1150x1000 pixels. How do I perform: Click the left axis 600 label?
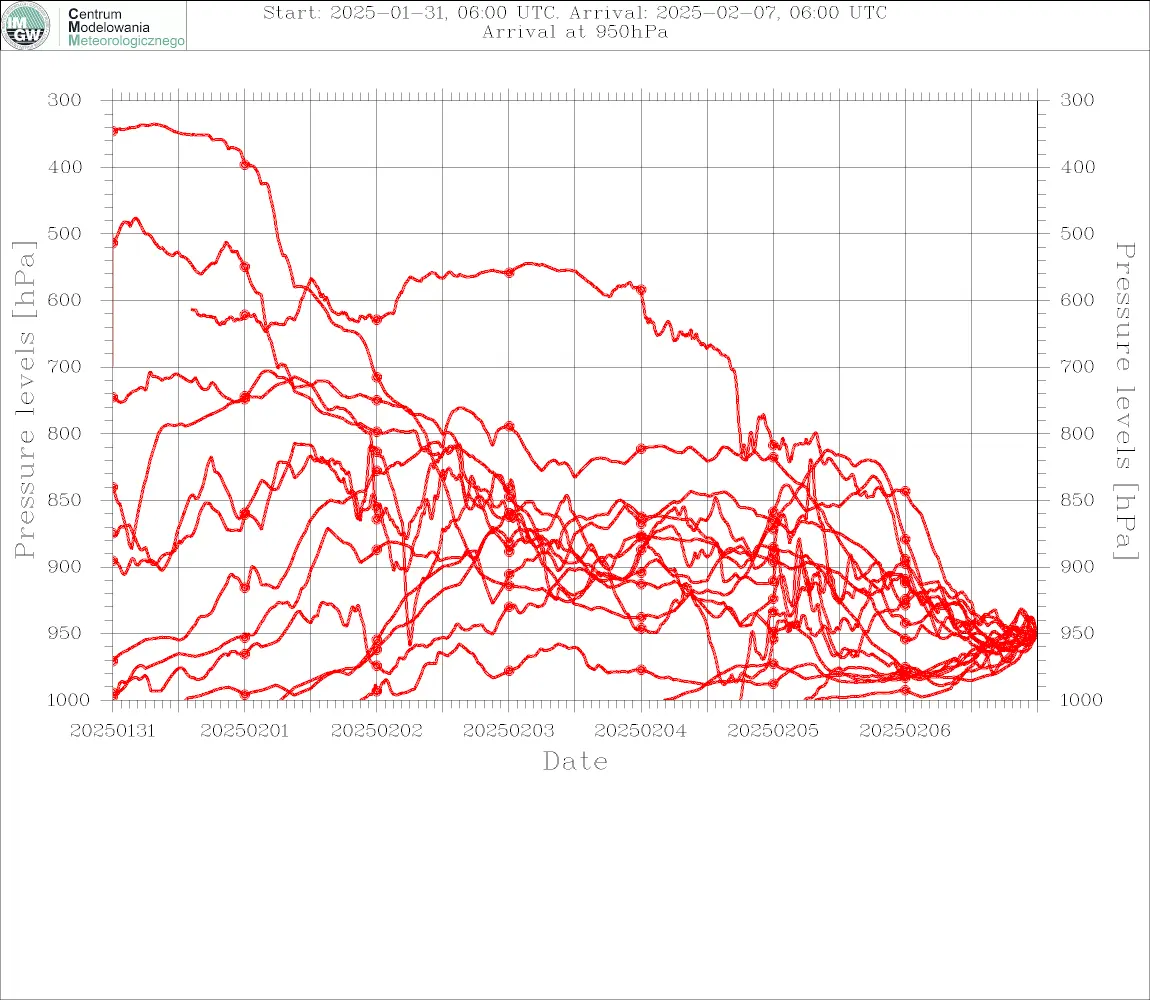coord(65,300)
